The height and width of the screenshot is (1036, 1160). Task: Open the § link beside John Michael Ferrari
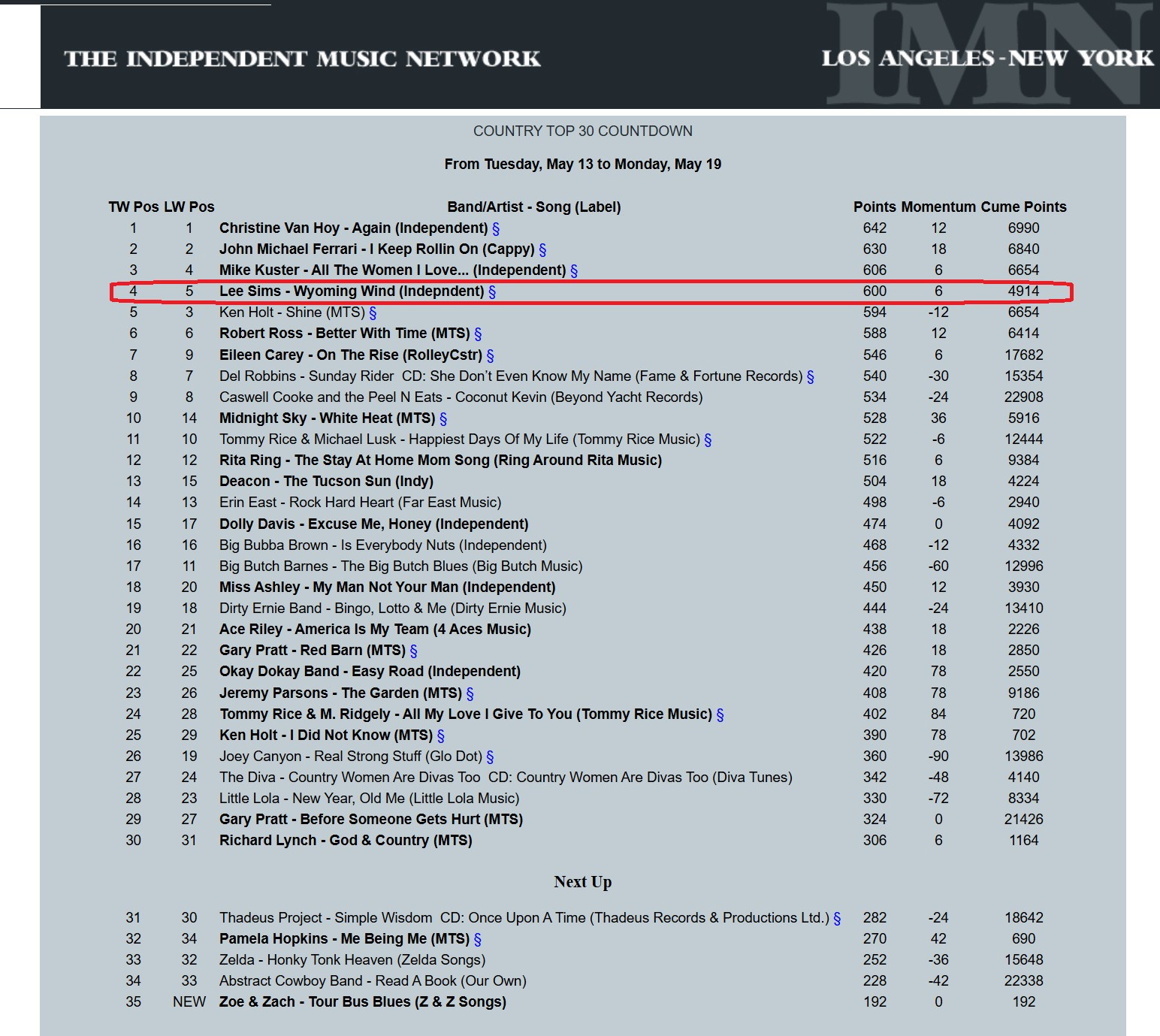[x=542, y=249]
